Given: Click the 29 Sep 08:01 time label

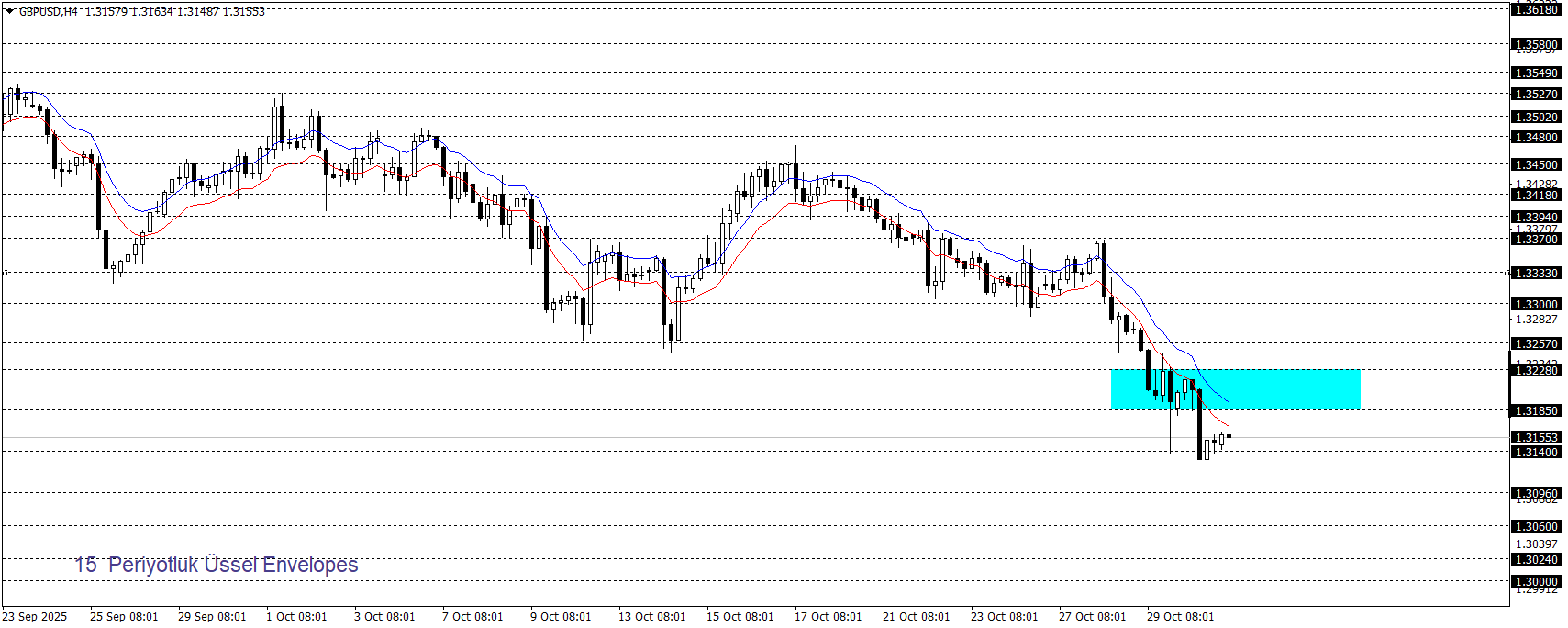Looking at the screenshot, I should [212, 616].
